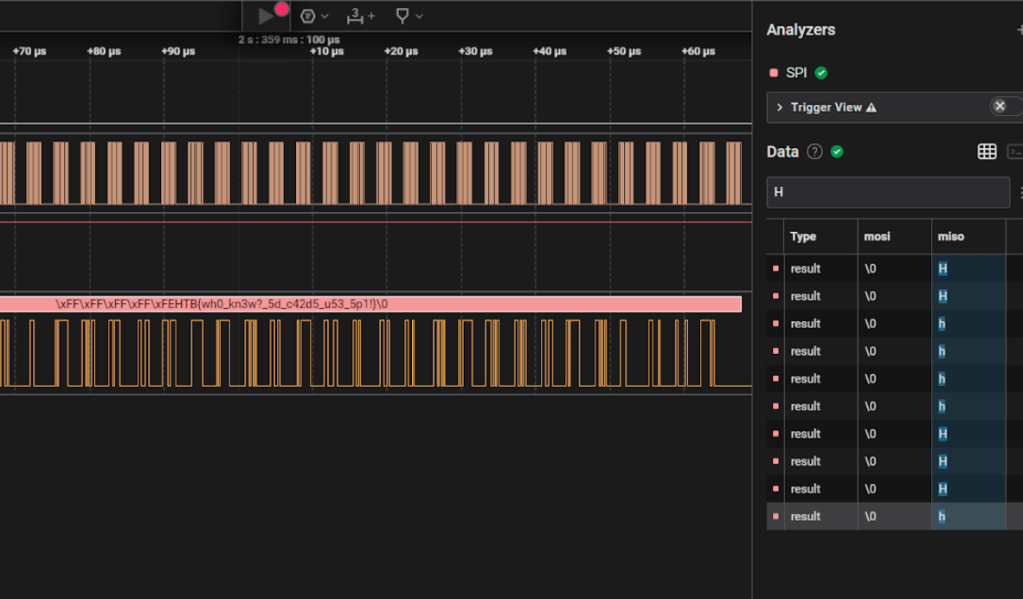Expand the Trigger View section
Image resolution: width=1023 pixels, height=599 pixels.
[779, 107]
